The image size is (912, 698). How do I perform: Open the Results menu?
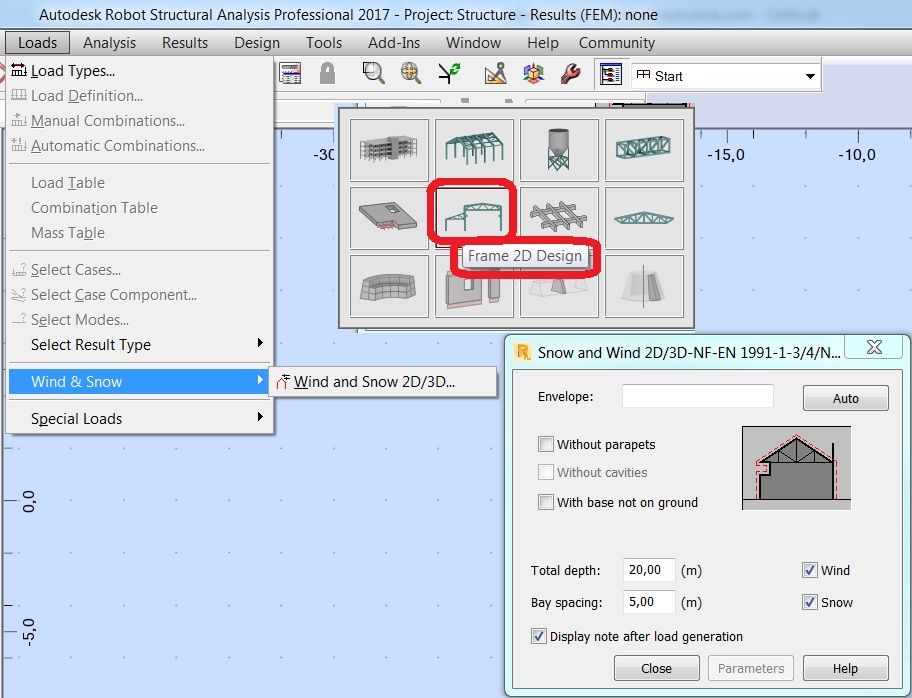185,42
